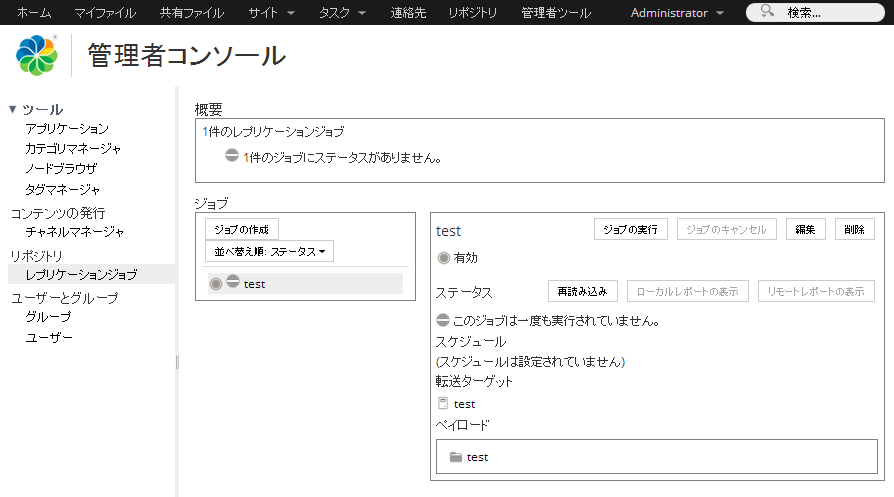Select タグマネージャ in sidebar

coord(62,189)
